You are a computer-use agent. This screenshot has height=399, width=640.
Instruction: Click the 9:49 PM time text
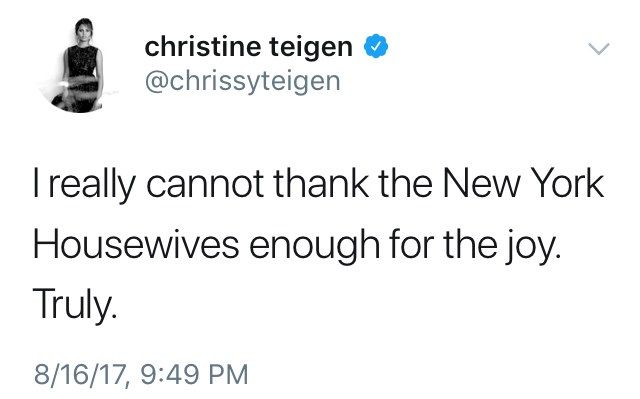pyautogui.click(x=195, y=374)
